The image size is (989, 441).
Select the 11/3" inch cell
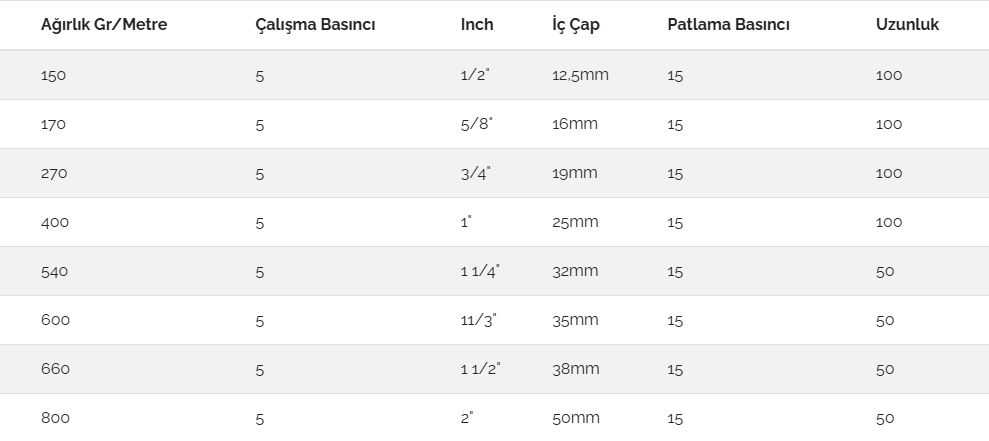pyautogui.click(x=478, y=320)
